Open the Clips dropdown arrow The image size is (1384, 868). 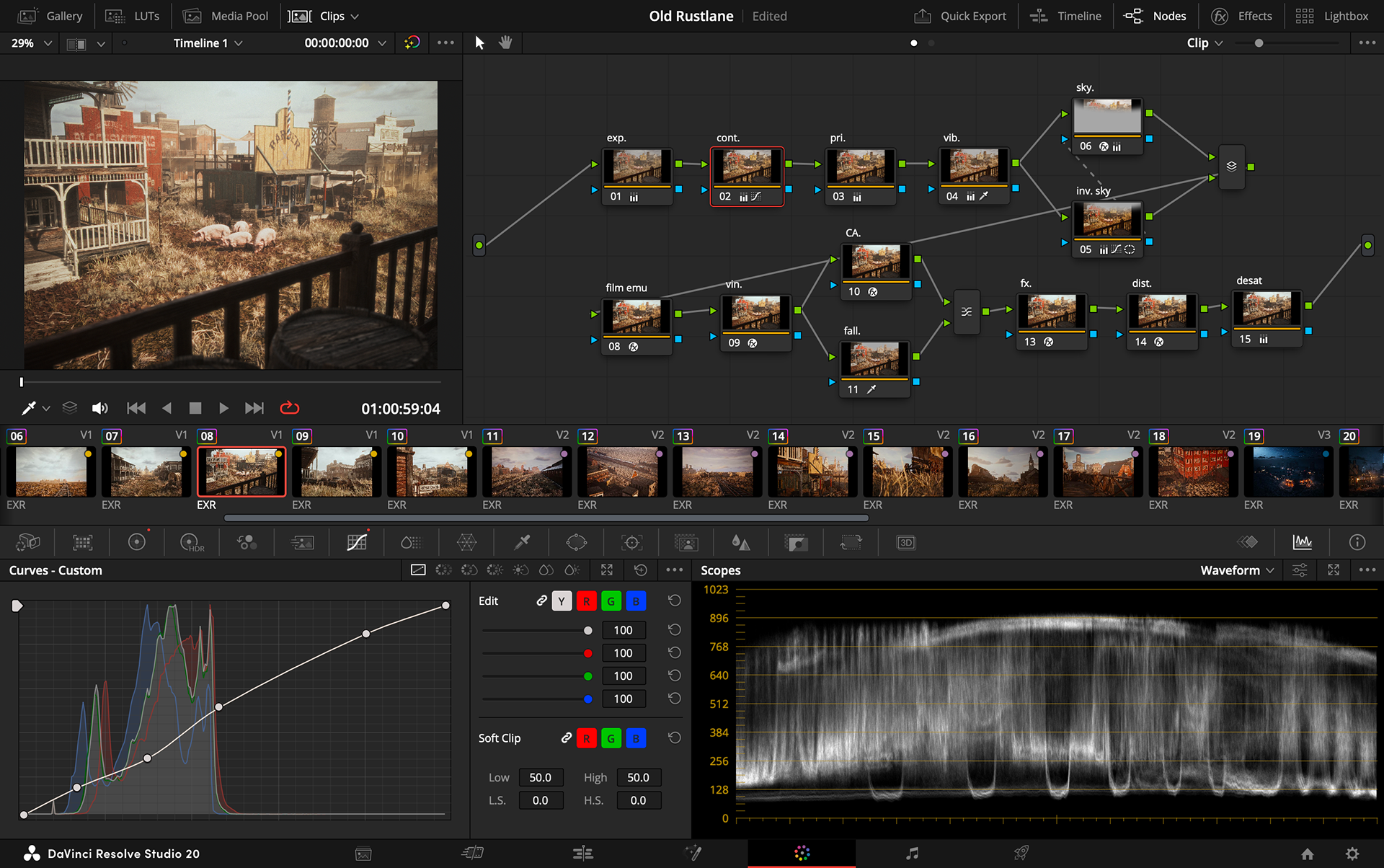click(355, 16)
